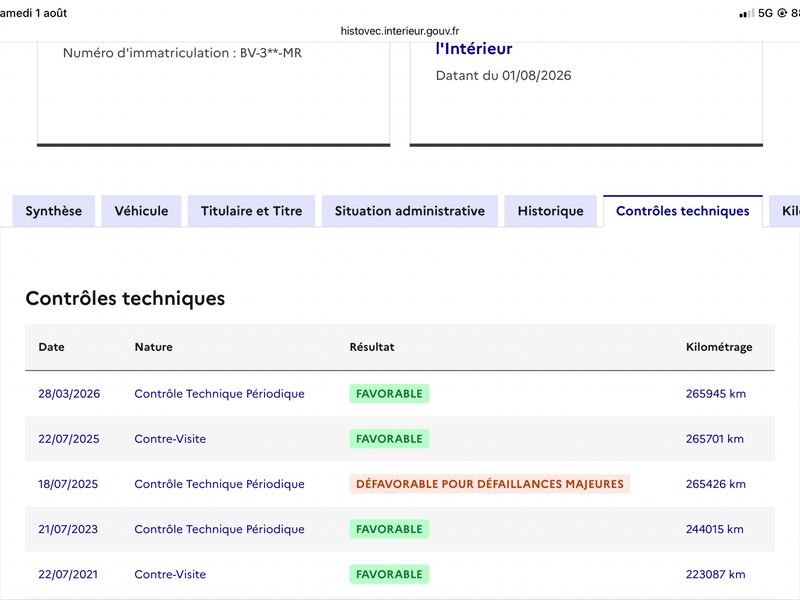Click the 244015 km mileage value
This screenshot has height=600, width=800.
(715, 529)
